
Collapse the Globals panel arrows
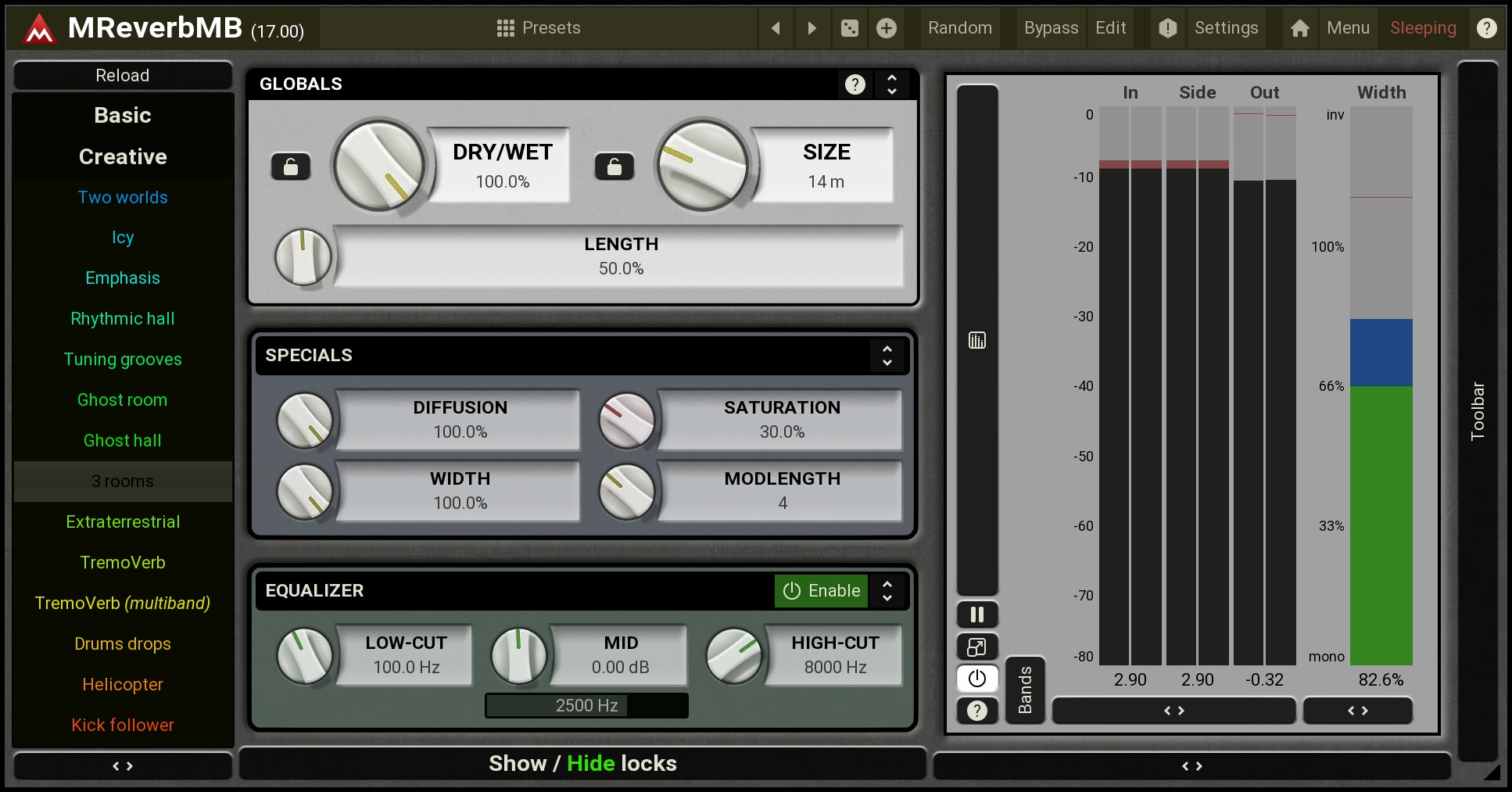(x=891, y=84)
